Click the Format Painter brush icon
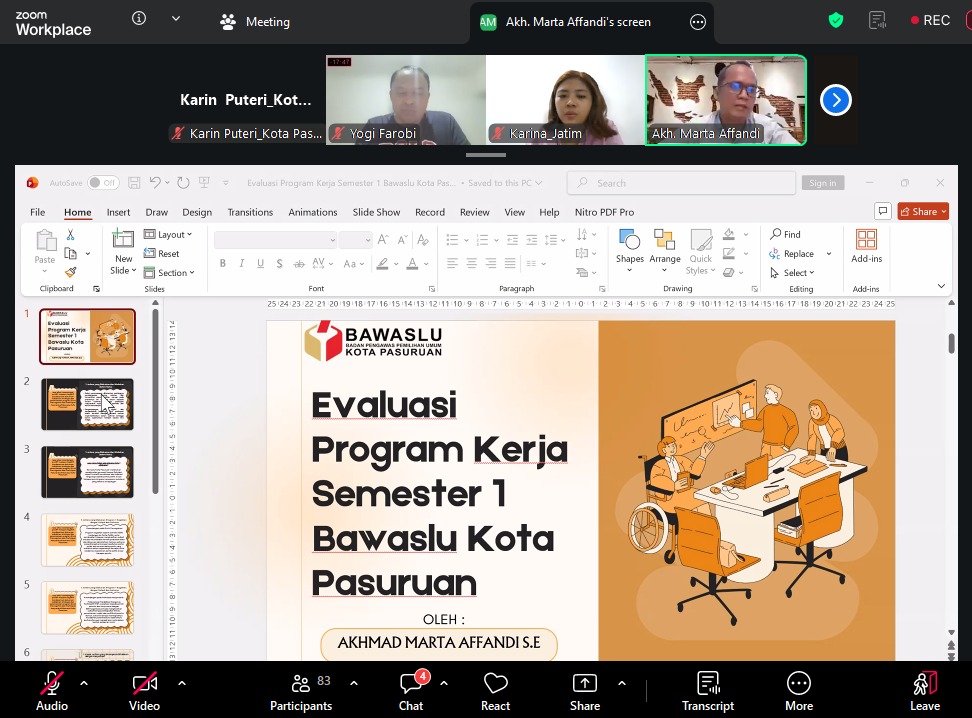Viewport: 972px width, 718px height. (71, 272)
